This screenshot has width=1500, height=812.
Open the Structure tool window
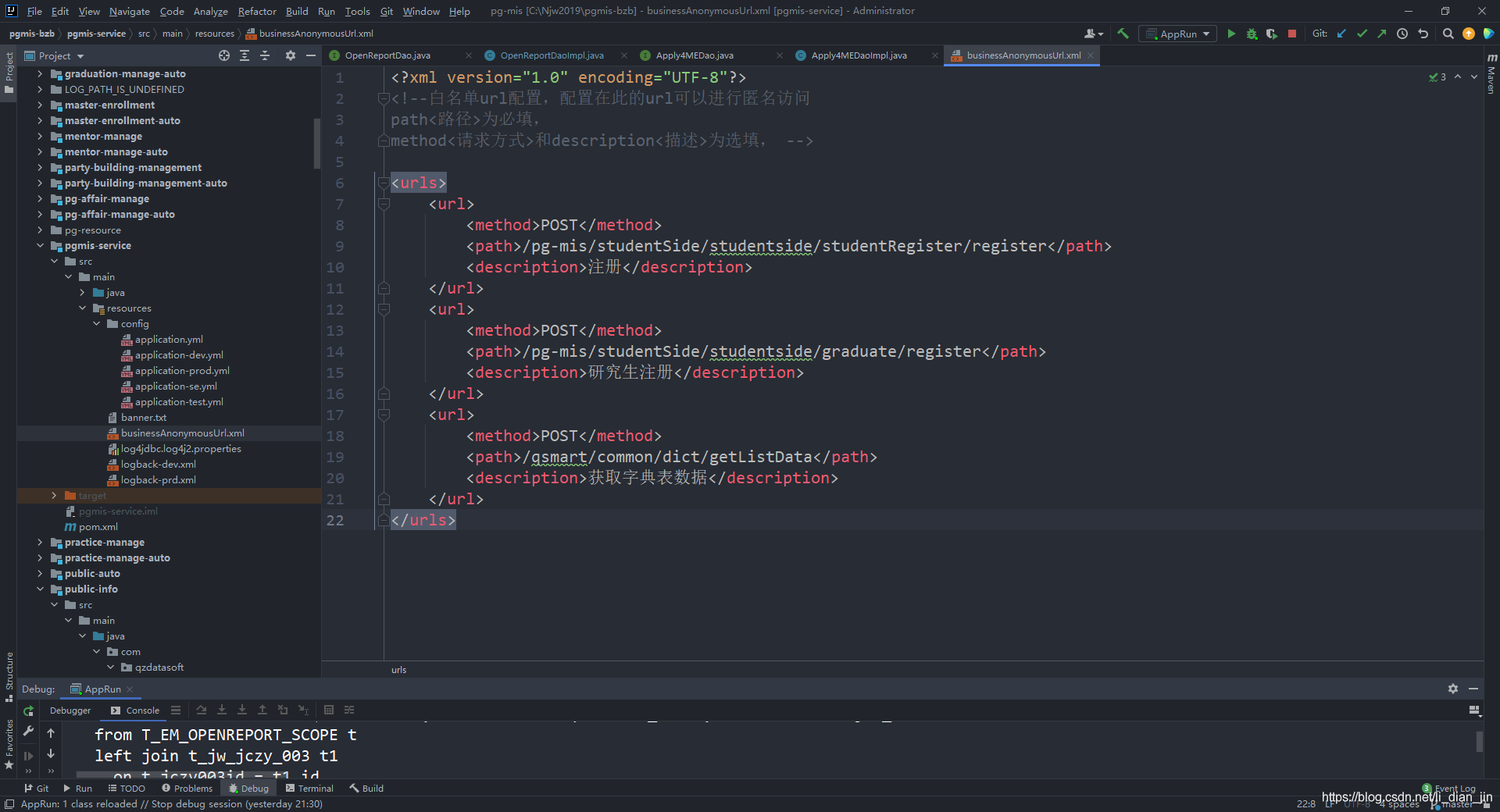[9, 676]
